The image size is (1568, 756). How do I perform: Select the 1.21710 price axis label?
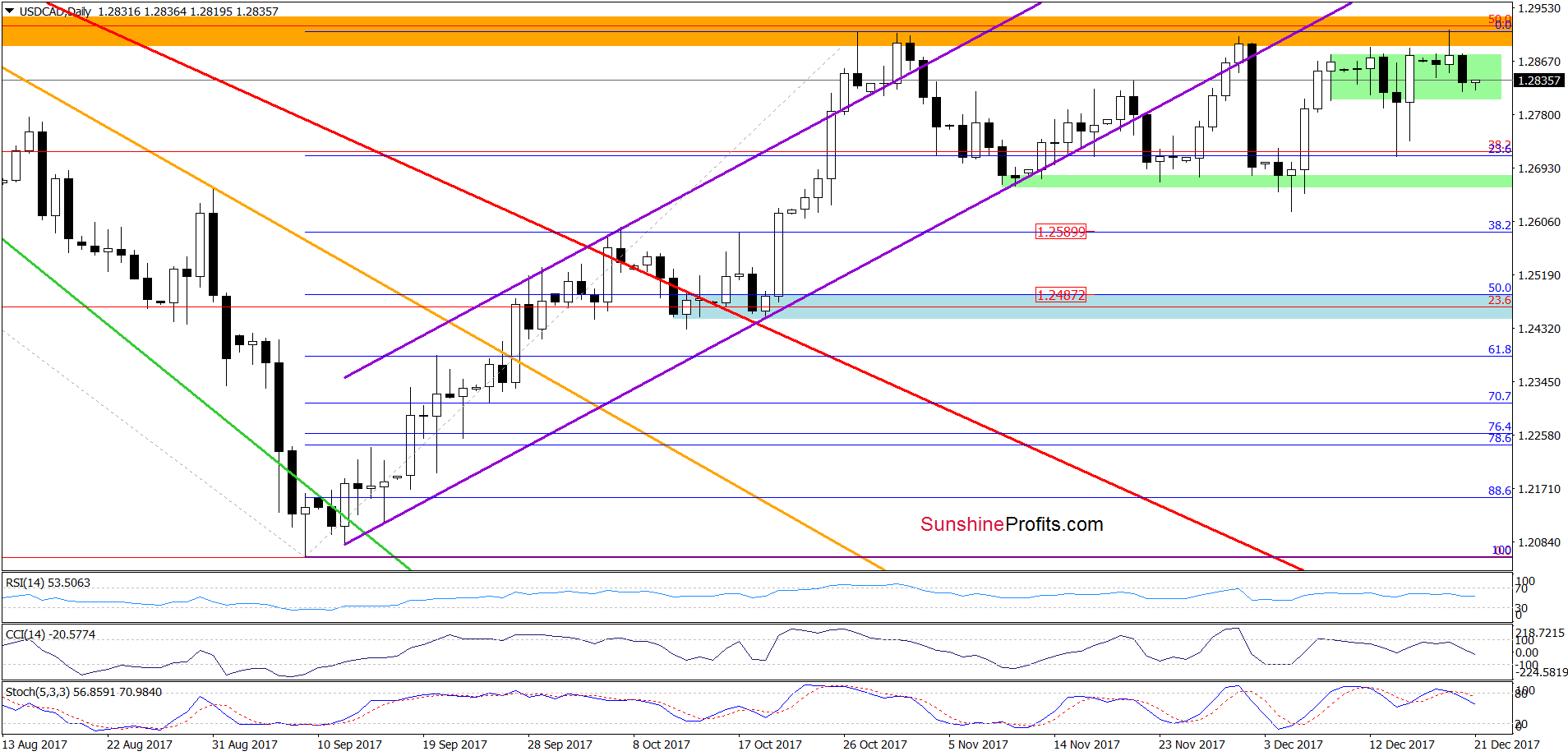click(1538, 489)
